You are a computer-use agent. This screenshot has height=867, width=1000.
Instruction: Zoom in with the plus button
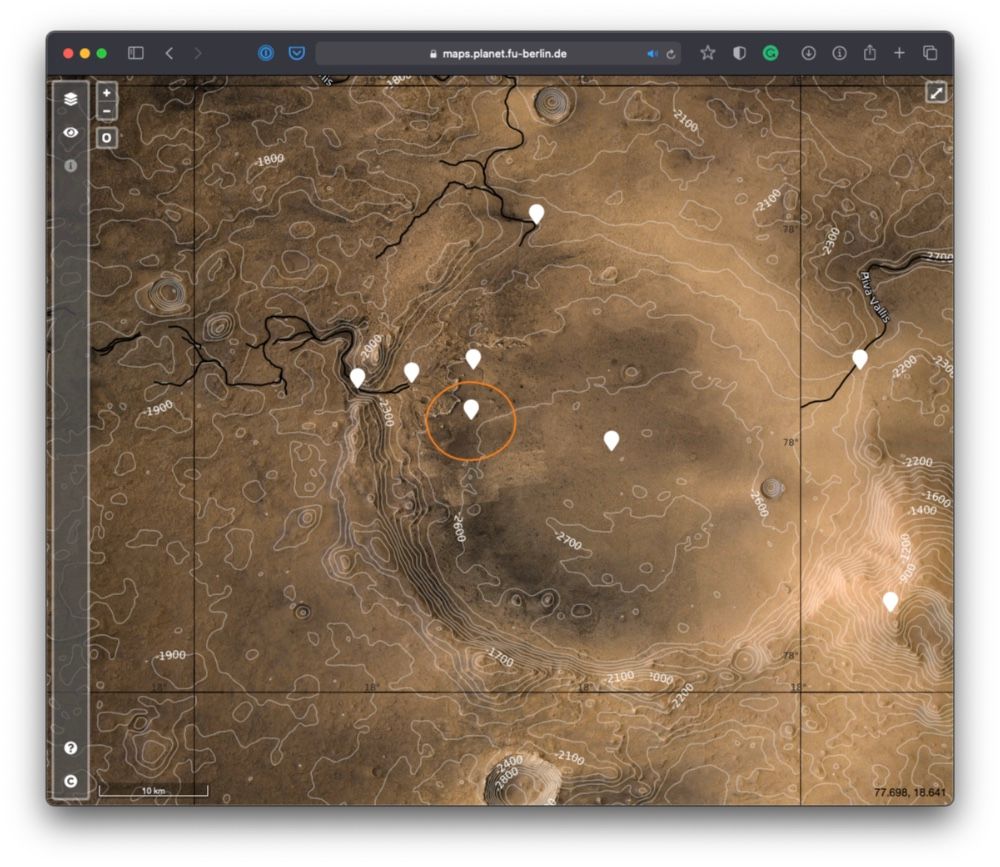(x=107, y=93)
